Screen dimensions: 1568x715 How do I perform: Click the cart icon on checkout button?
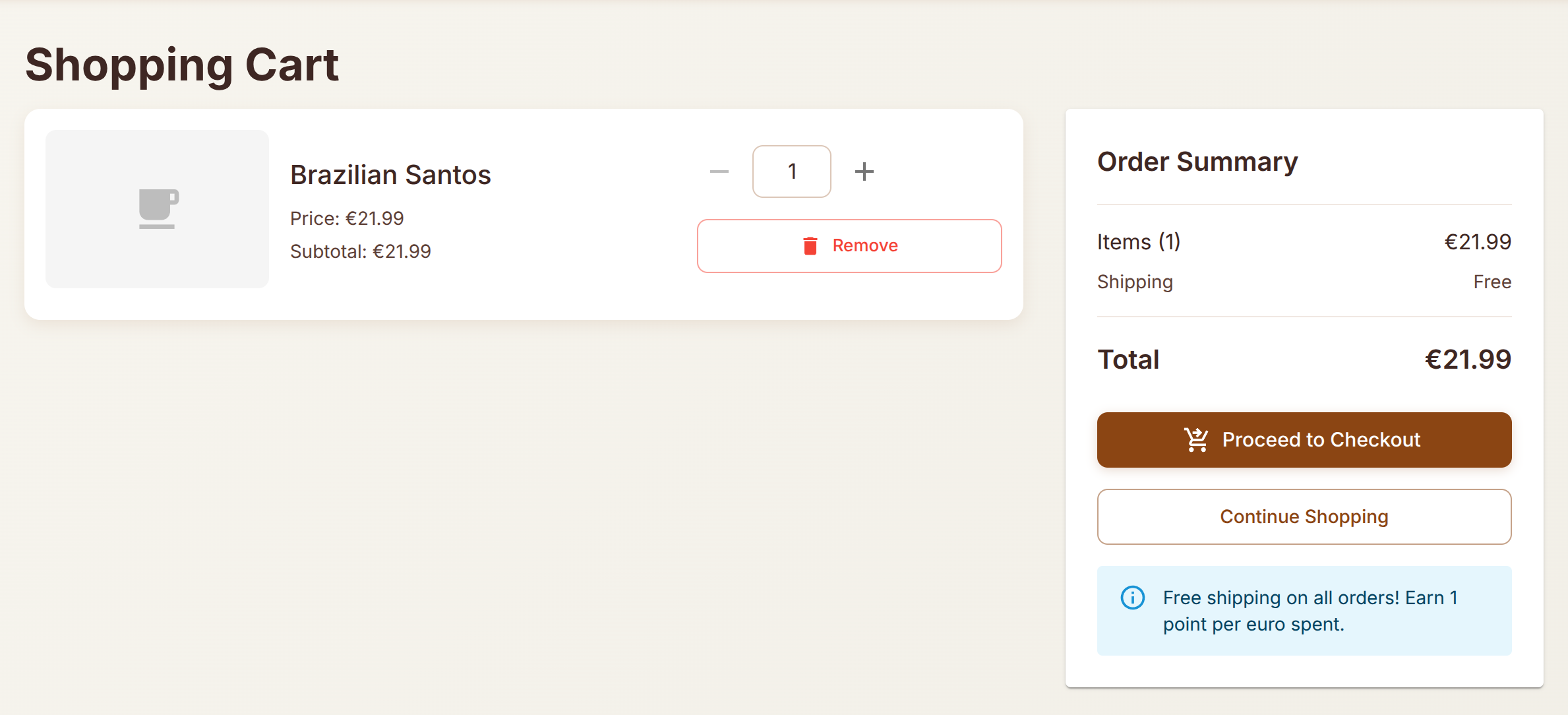tap(1196, 439)
